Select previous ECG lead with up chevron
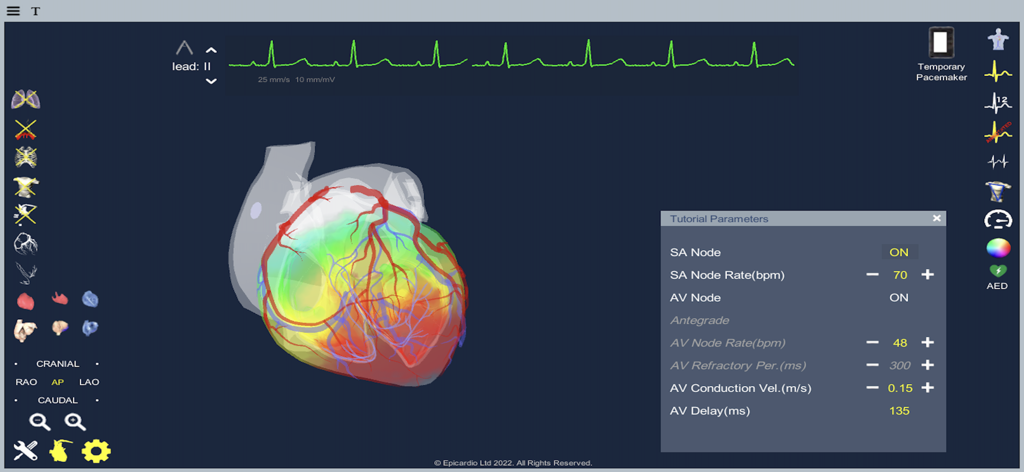Screen dimensions: 1024x472 coord(211,50)
